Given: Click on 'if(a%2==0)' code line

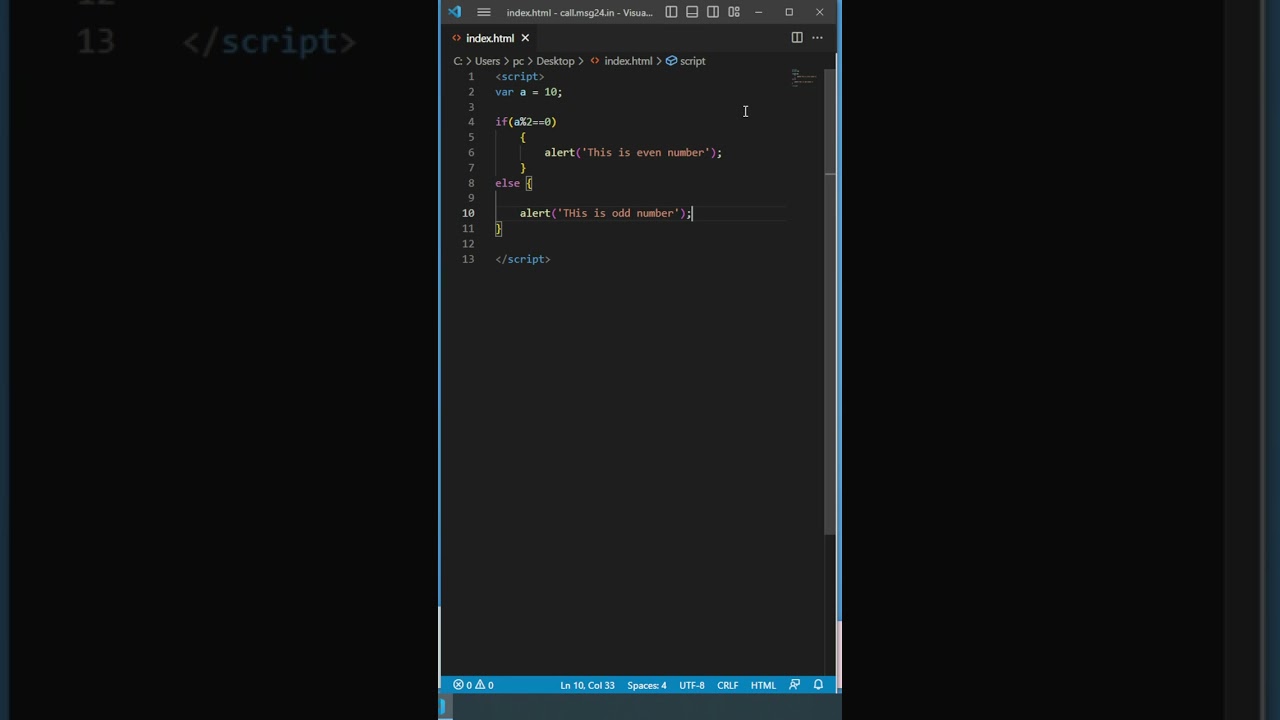Looking at the screenshot, I should tap(526, 122).
